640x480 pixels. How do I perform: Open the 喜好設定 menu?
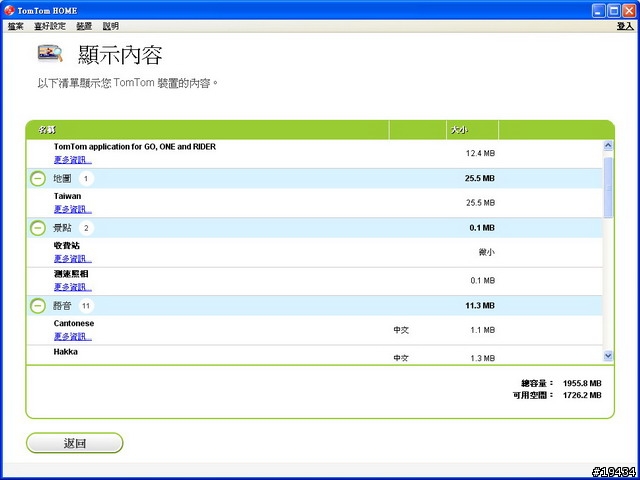point(50,26)
